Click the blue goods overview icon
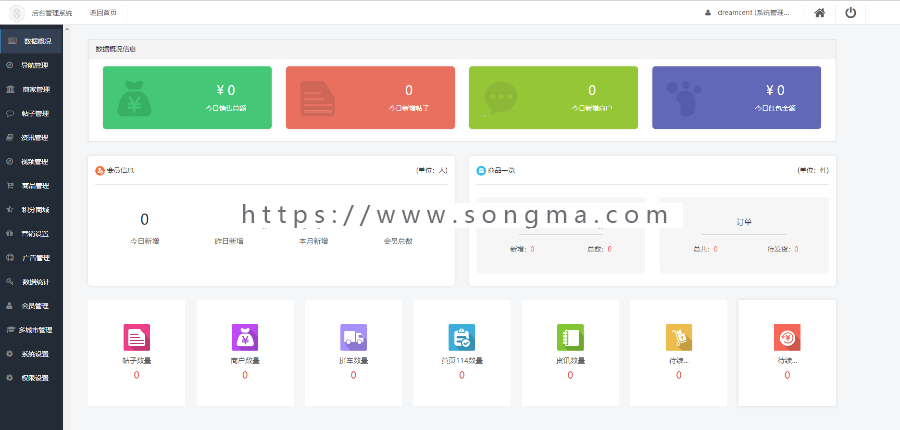900x430 pixels. [x=481, y=171]
